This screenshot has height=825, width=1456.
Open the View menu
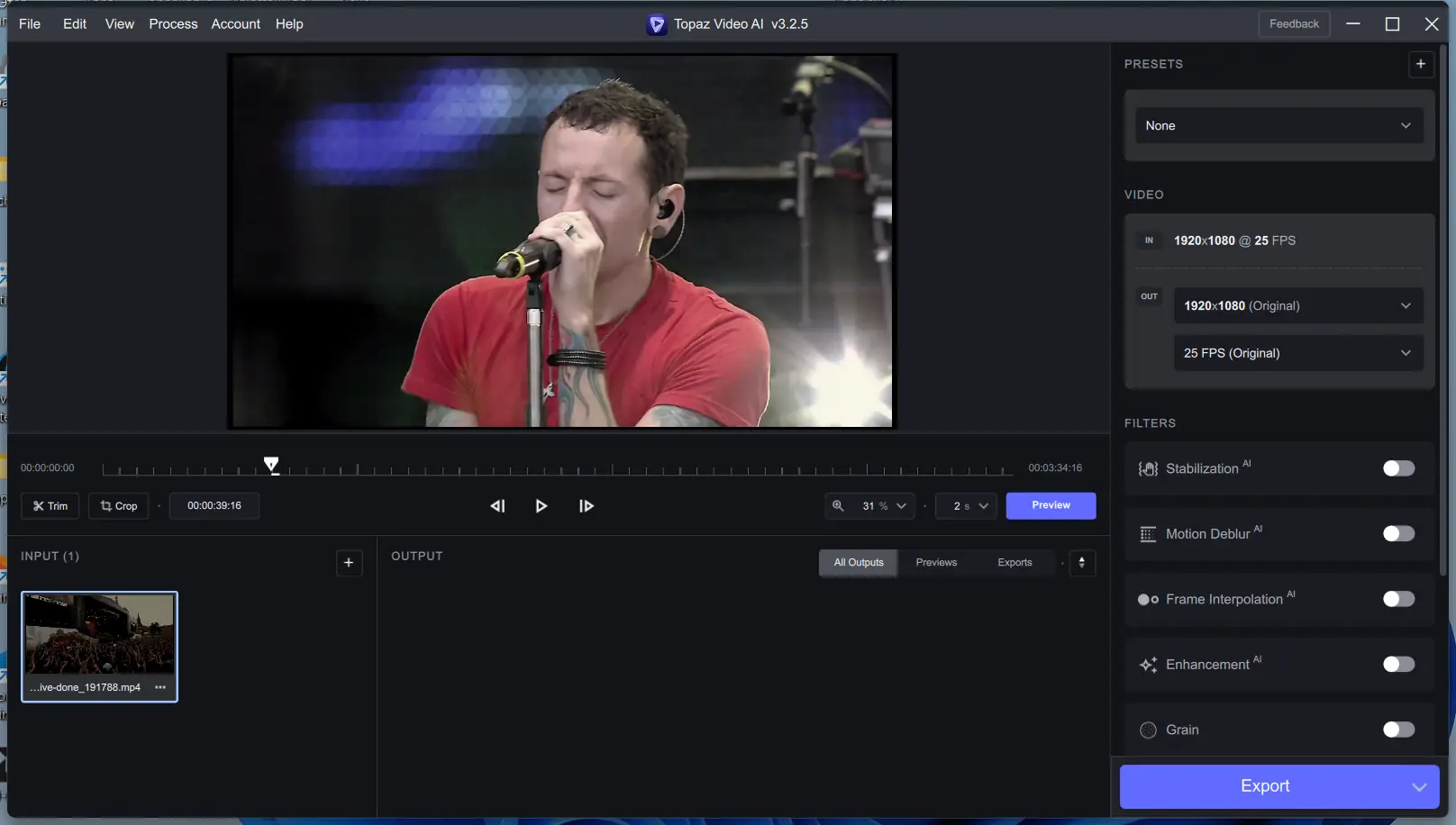click(120, 24)
